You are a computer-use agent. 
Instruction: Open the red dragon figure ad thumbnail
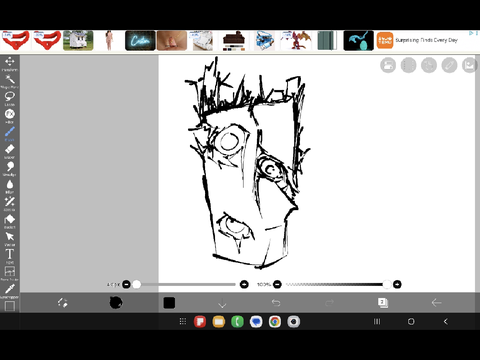pos(296,41)
